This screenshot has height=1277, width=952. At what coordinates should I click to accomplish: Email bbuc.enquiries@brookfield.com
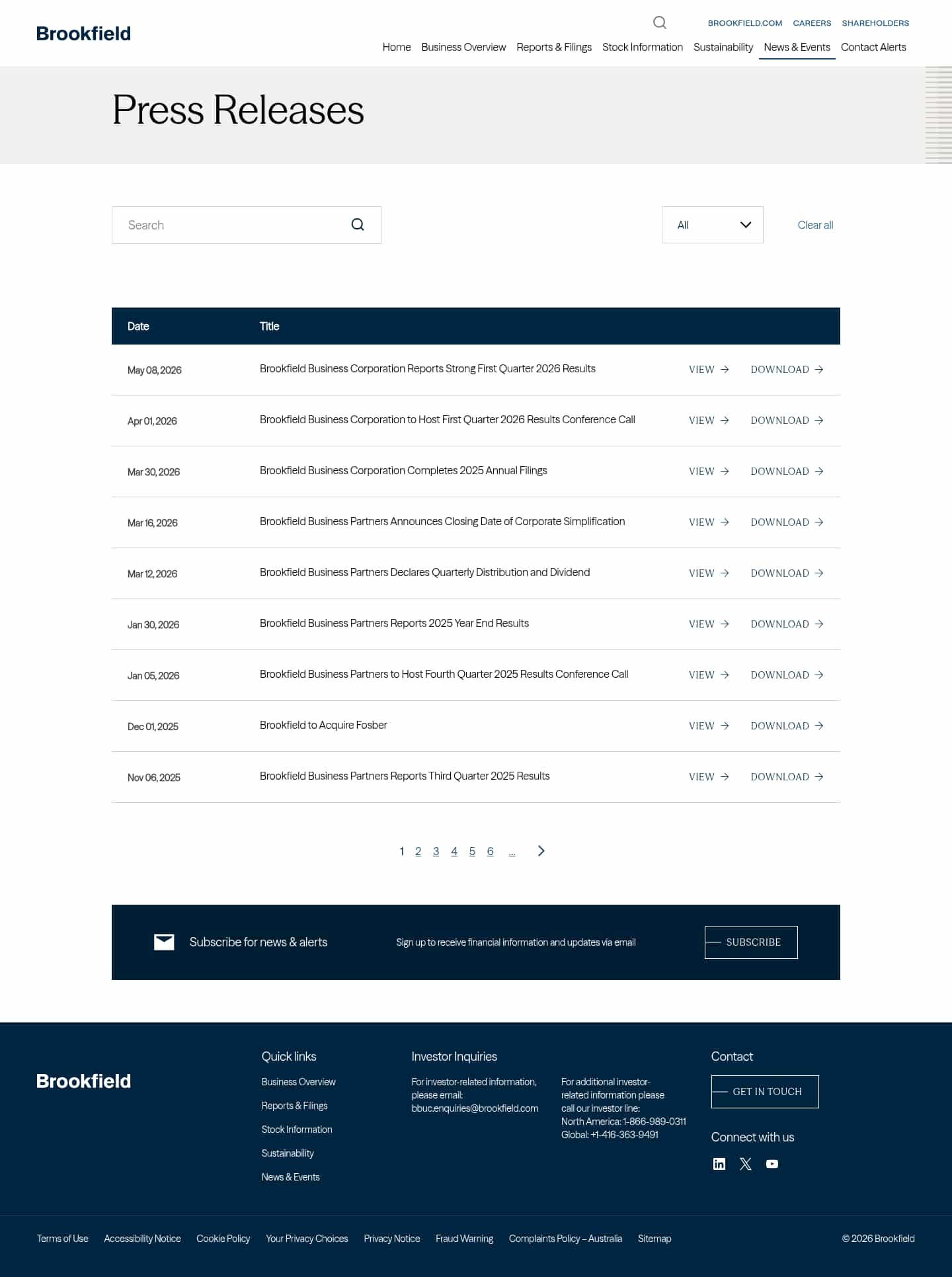(x=475, y=1108)
